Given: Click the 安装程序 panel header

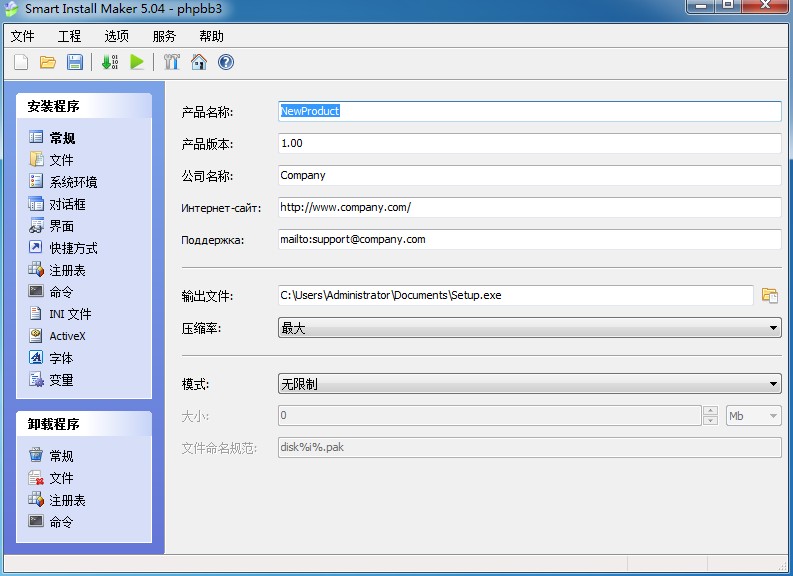Looking at the screenshot, I should coord(84,106).
